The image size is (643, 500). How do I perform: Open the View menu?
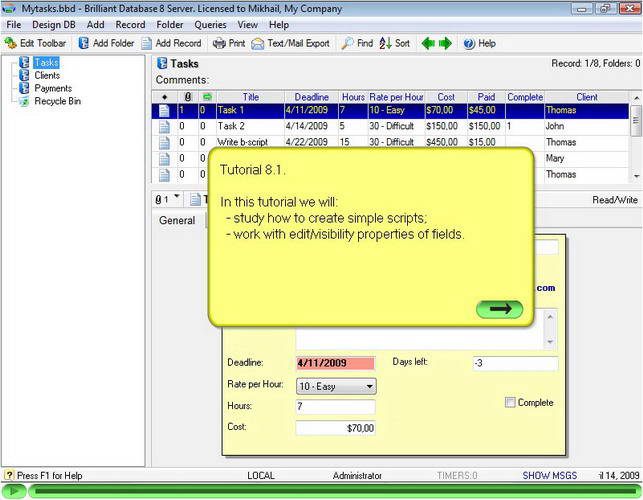pyautogui.click(x=247, y=25)
